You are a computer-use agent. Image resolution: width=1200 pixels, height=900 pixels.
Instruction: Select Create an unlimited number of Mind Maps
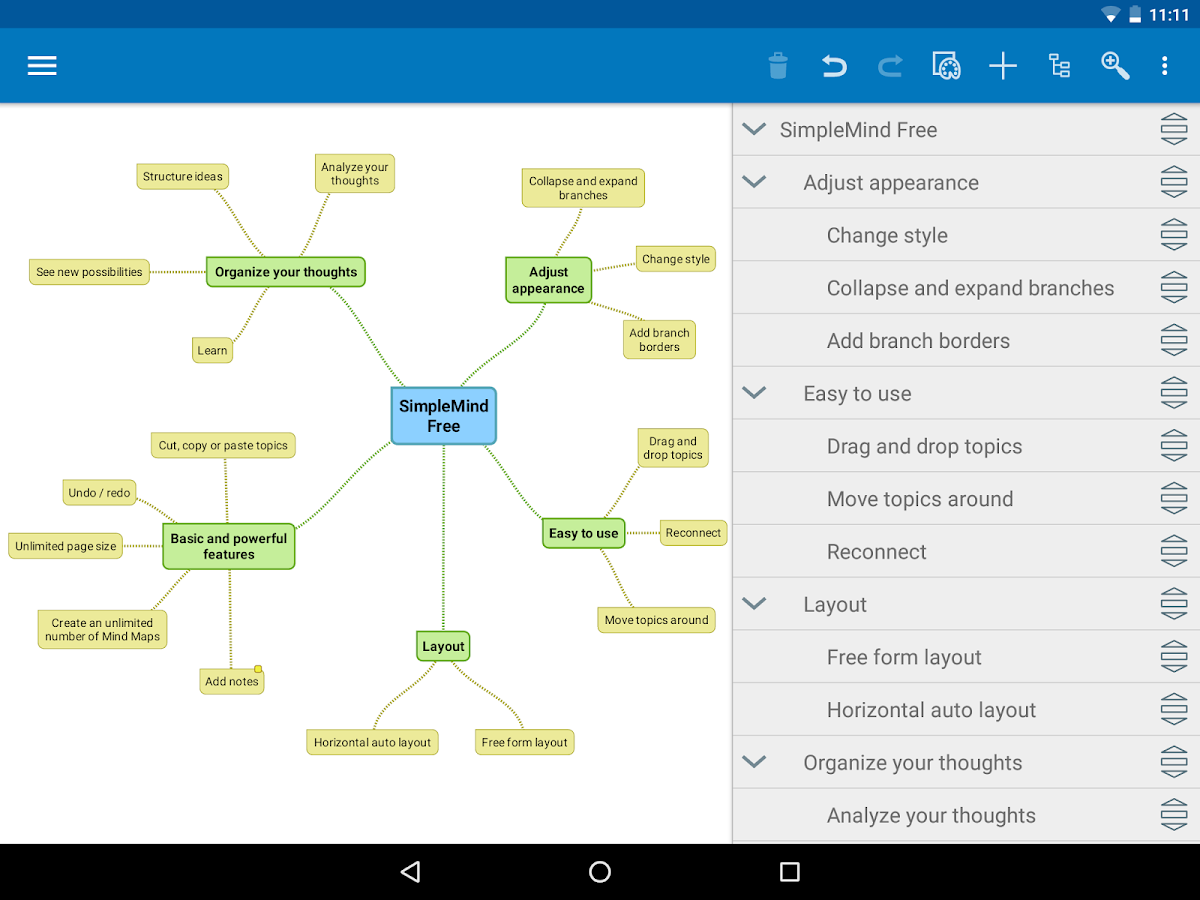tap(103, 629)
